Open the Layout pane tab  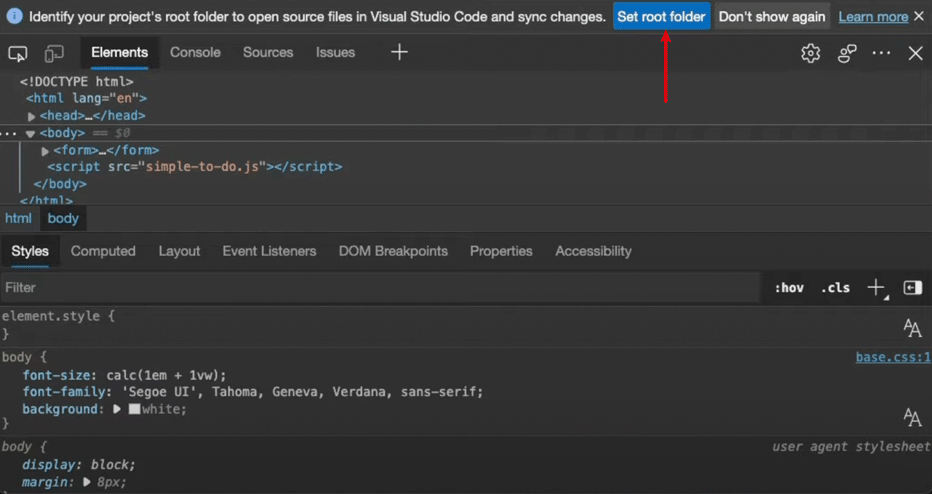point(180,251)
